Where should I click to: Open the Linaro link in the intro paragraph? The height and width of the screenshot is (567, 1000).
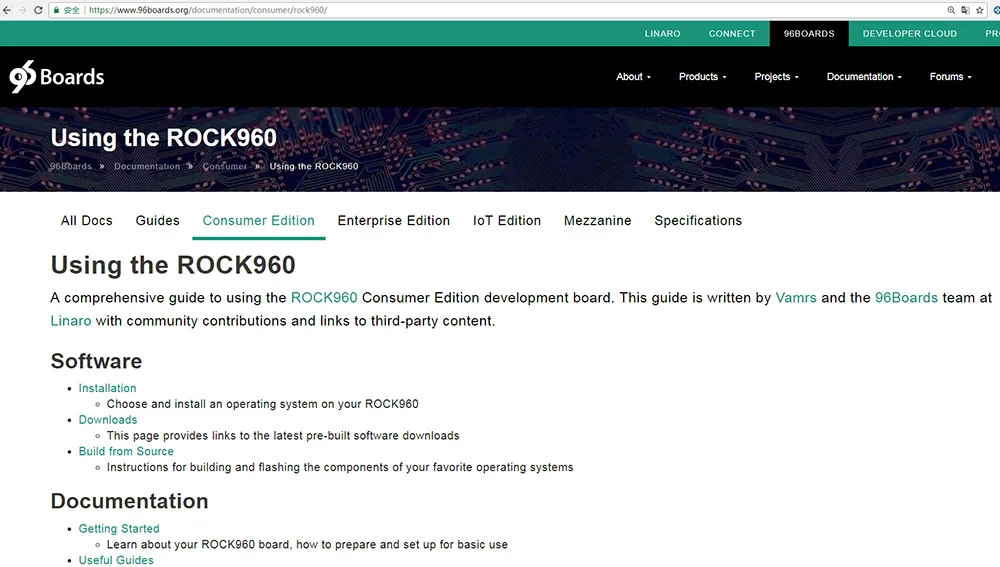tap(71, 321)
